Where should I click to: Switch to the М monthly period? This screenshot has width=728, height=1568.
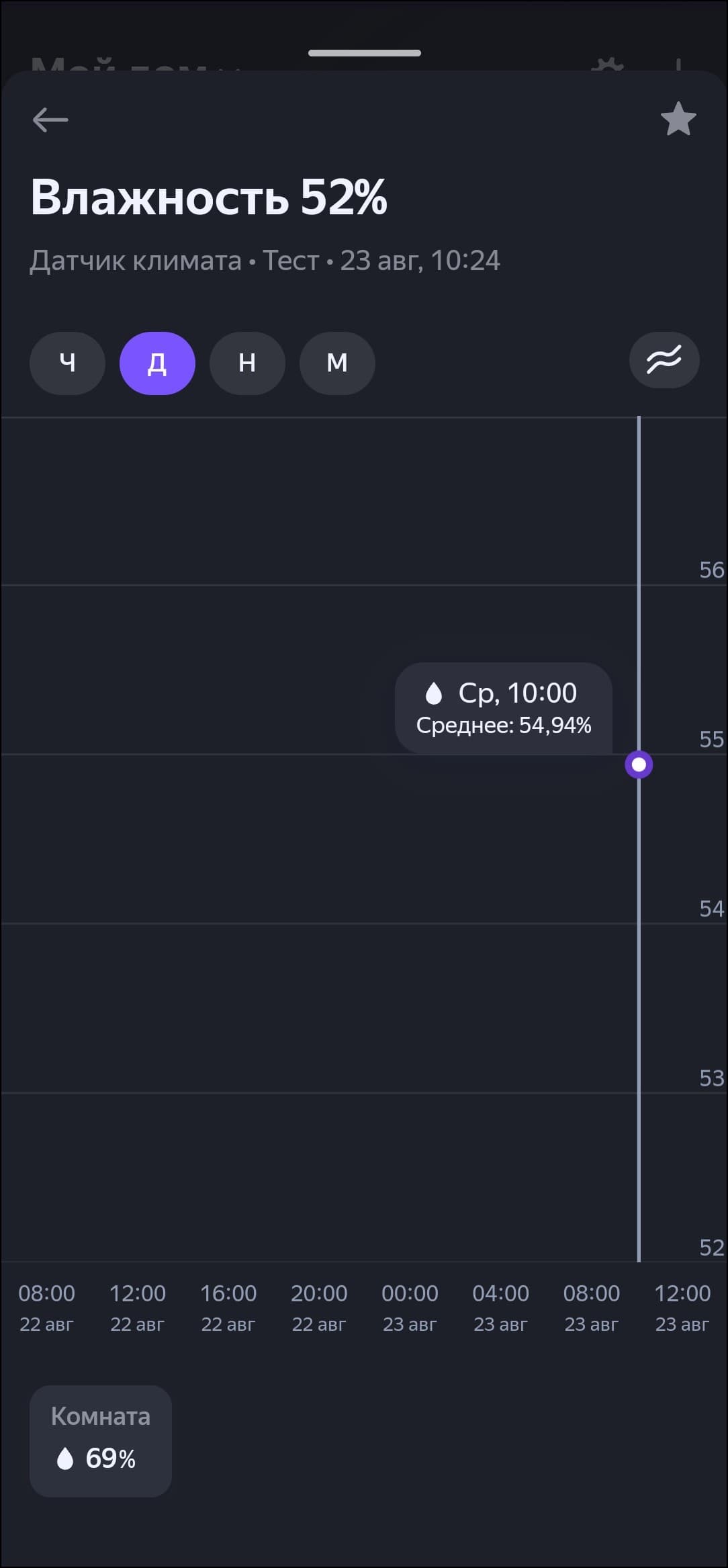point(337,363)
